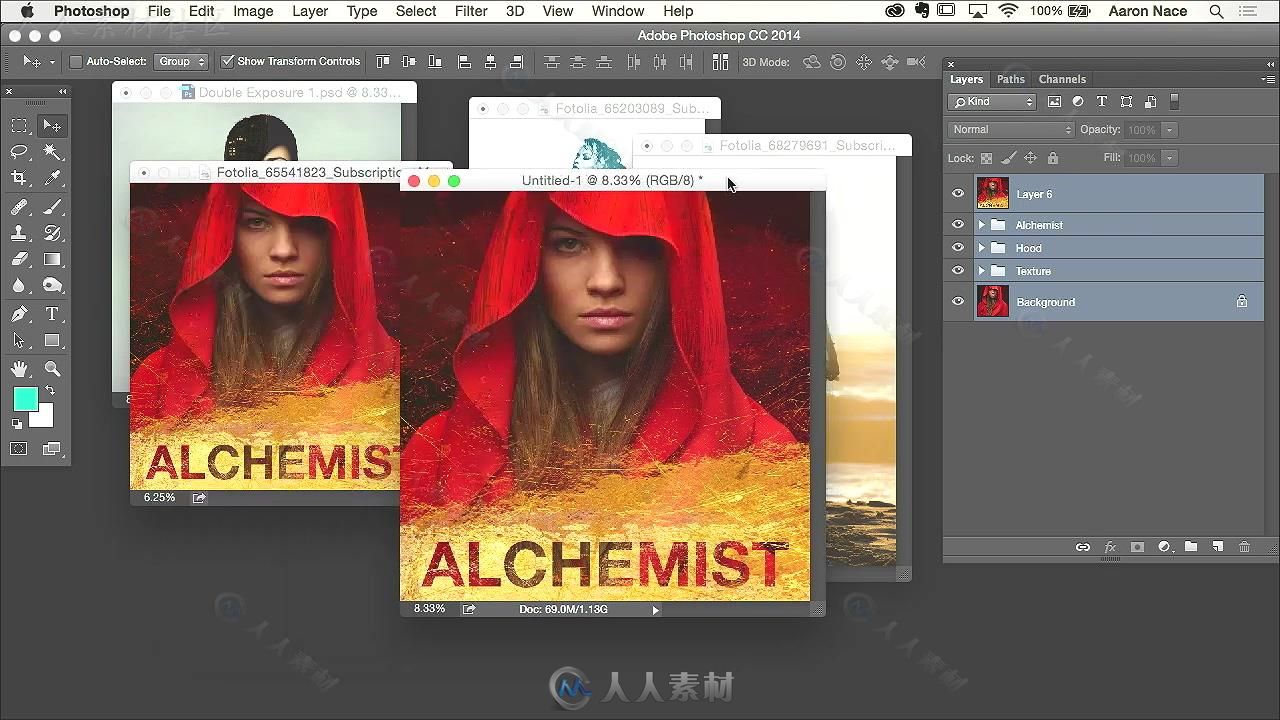This screenshot has height=720, width=1280.
Task: Open the Layer menu
Action: pos(310,11)
